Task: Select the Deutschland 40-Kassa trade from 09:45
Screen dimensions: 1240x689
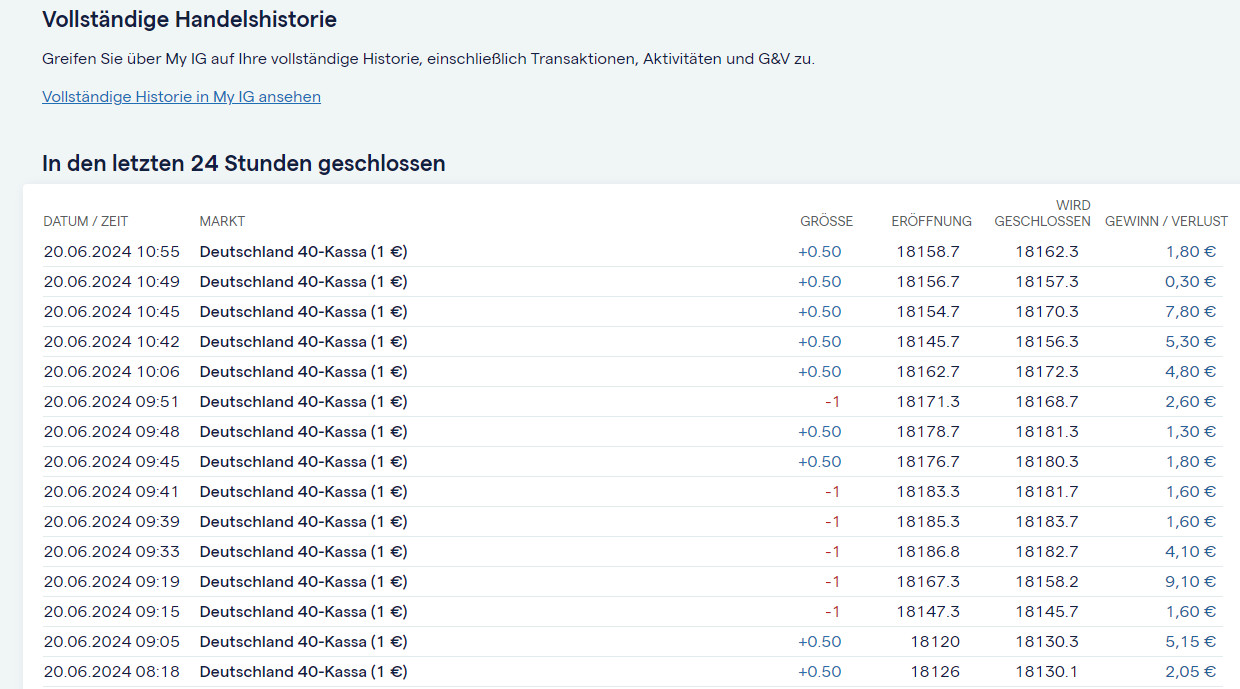Action: pos(303,462)
